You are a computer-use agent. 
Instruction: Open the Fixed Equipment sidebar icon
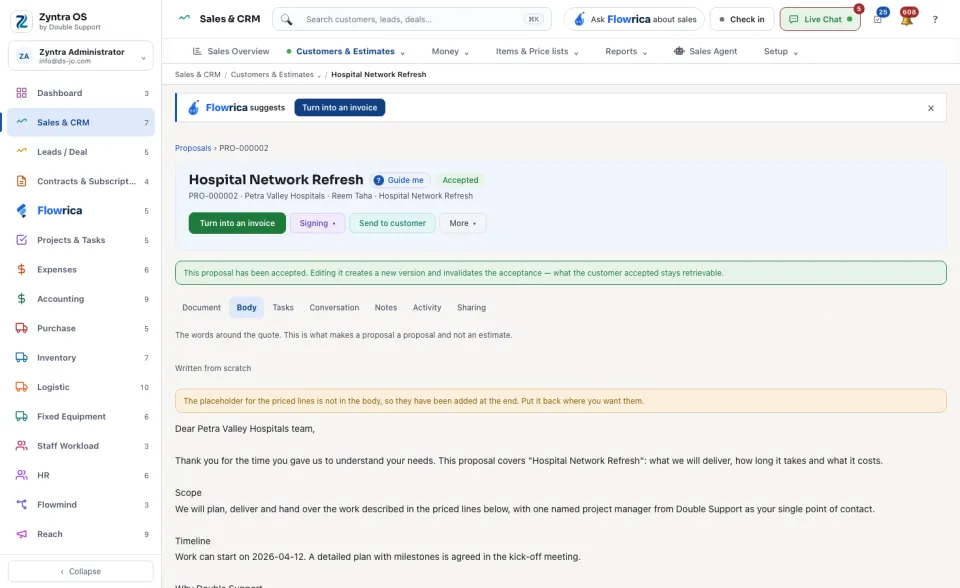pyautogui.click(x=21, y=416)
